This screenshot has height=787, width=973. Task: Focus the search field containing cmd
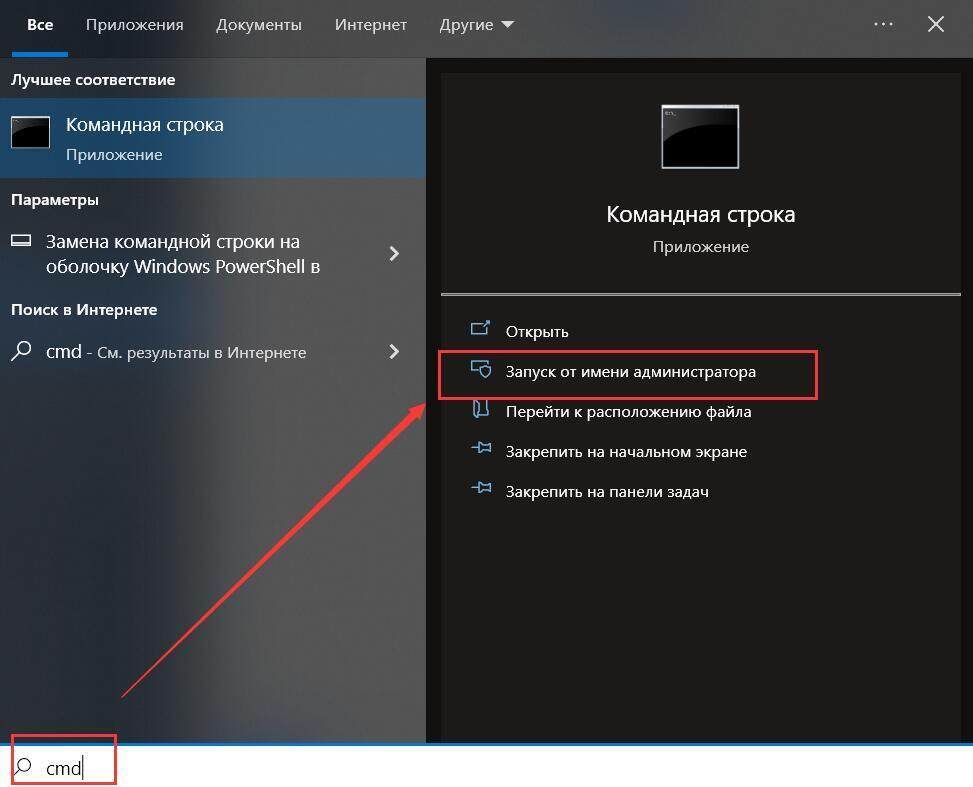tap(486, 767)
